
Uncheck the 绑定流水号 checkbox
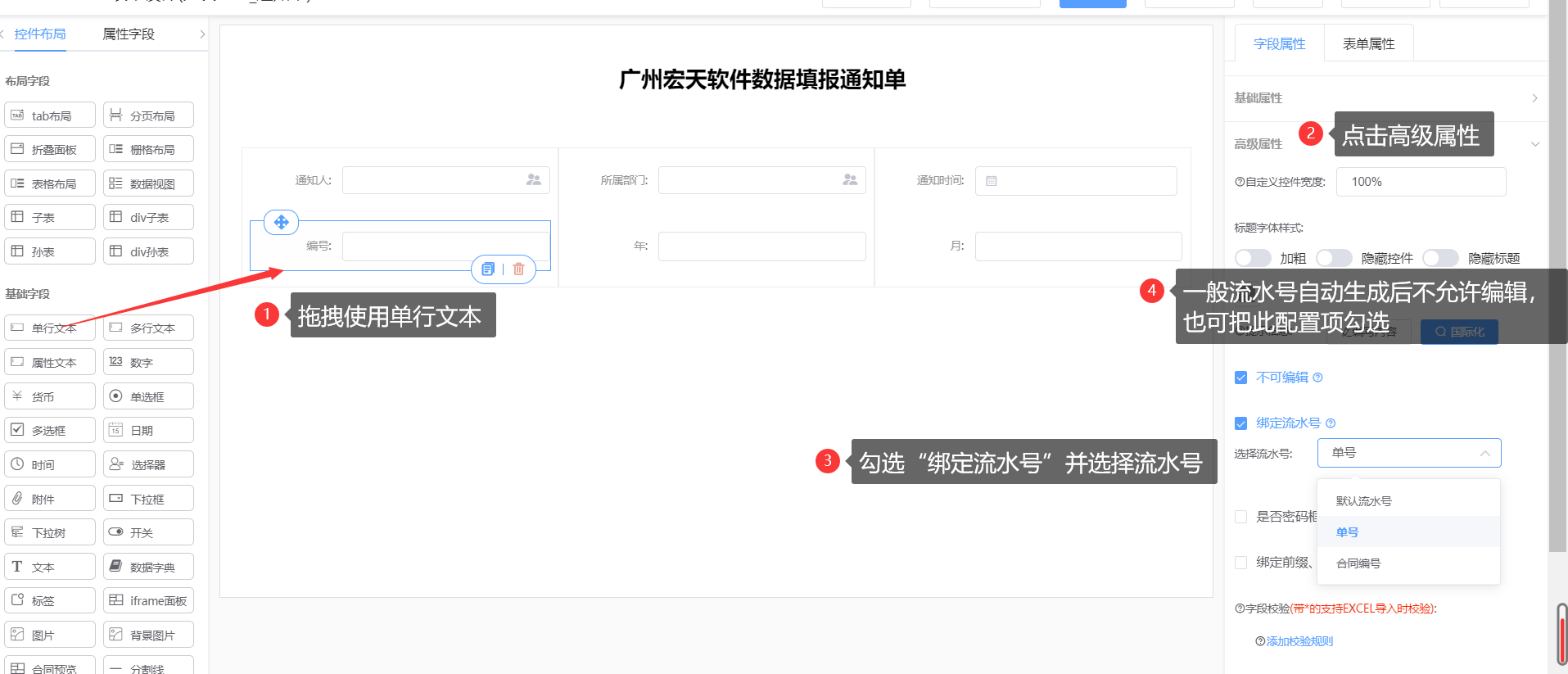point(1240,423)
